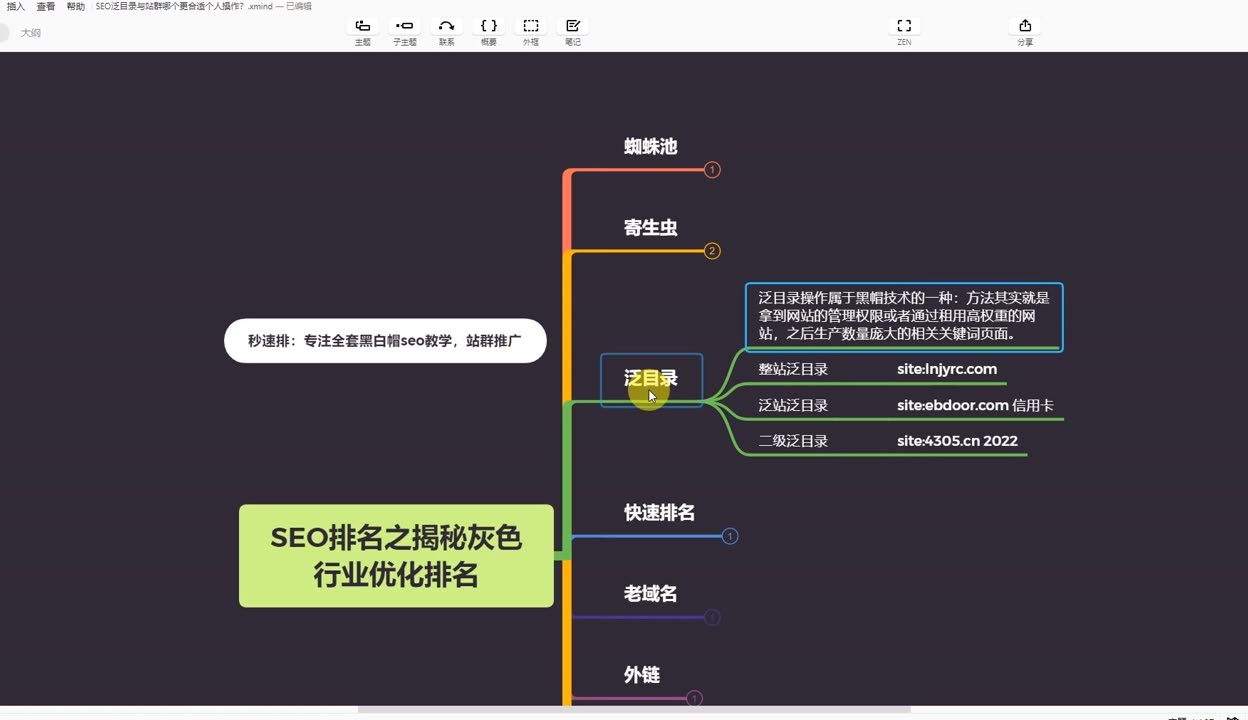Select the 快速排名 topic
Screen dimensions: 1248x720
[x=659, y=513]
